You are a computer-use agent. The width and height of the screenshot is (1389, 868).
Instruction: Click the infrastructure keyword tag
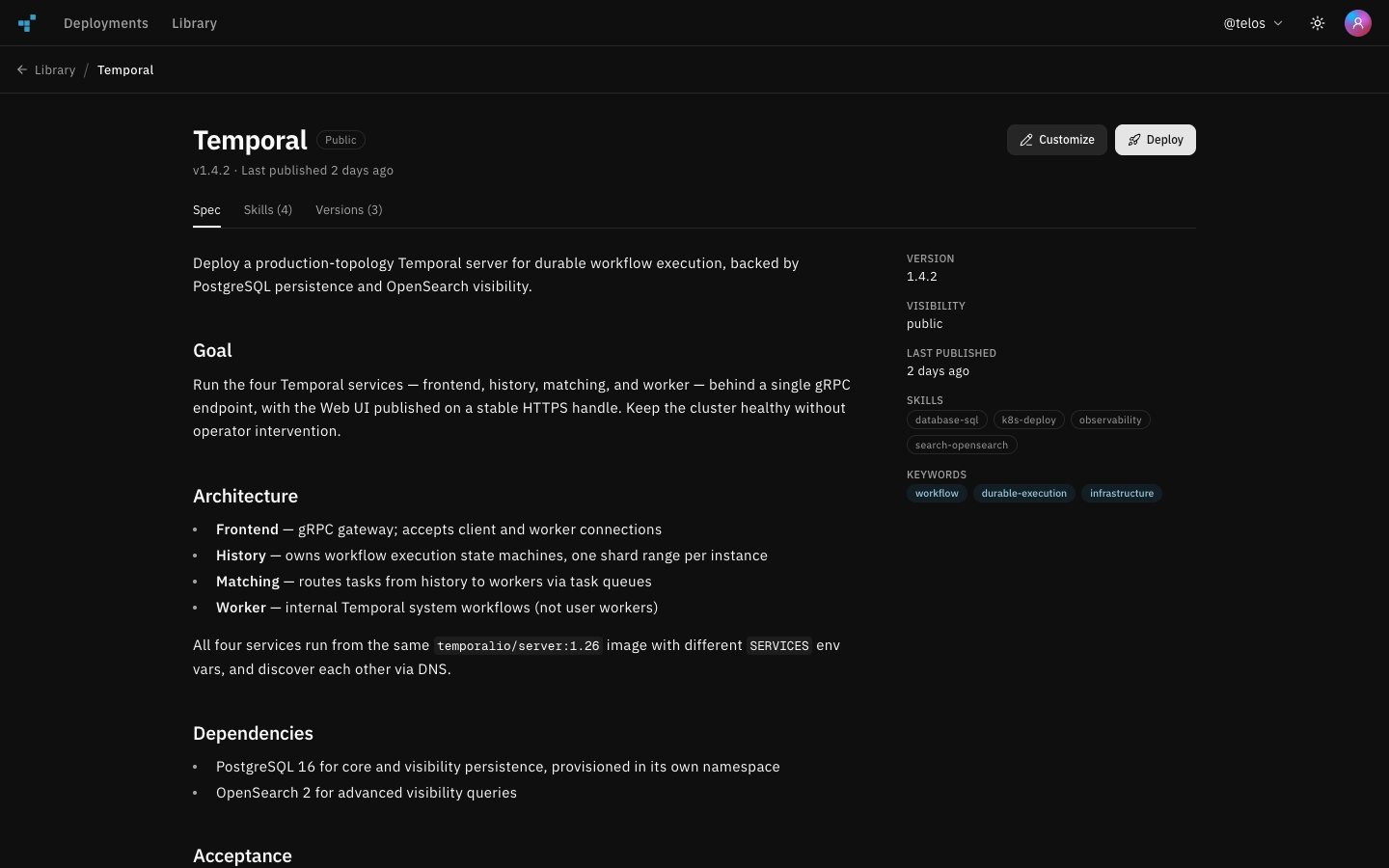click(x=1122, y=493)
